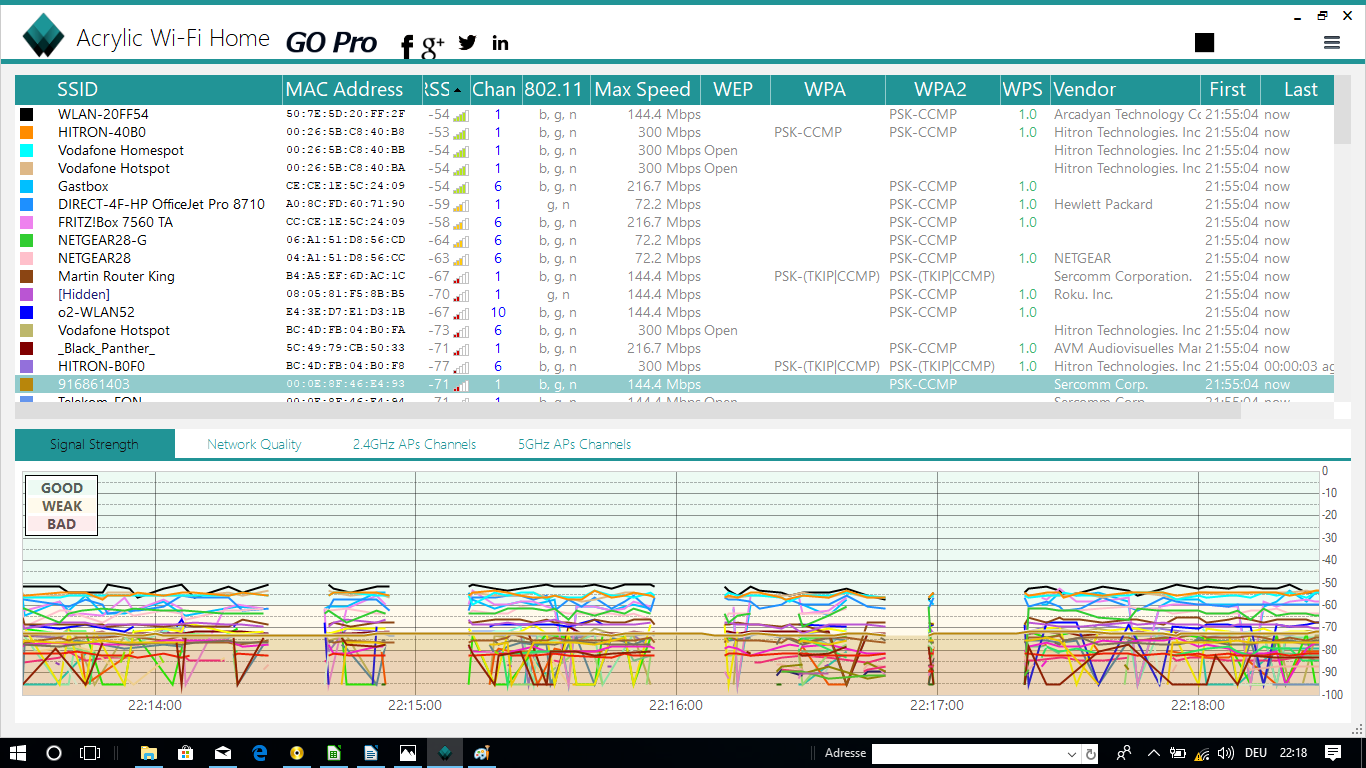This screenshot has width=1366, height=768.
Task: Click Roku. Inc vendor cell
Action: click(1083, 294)
